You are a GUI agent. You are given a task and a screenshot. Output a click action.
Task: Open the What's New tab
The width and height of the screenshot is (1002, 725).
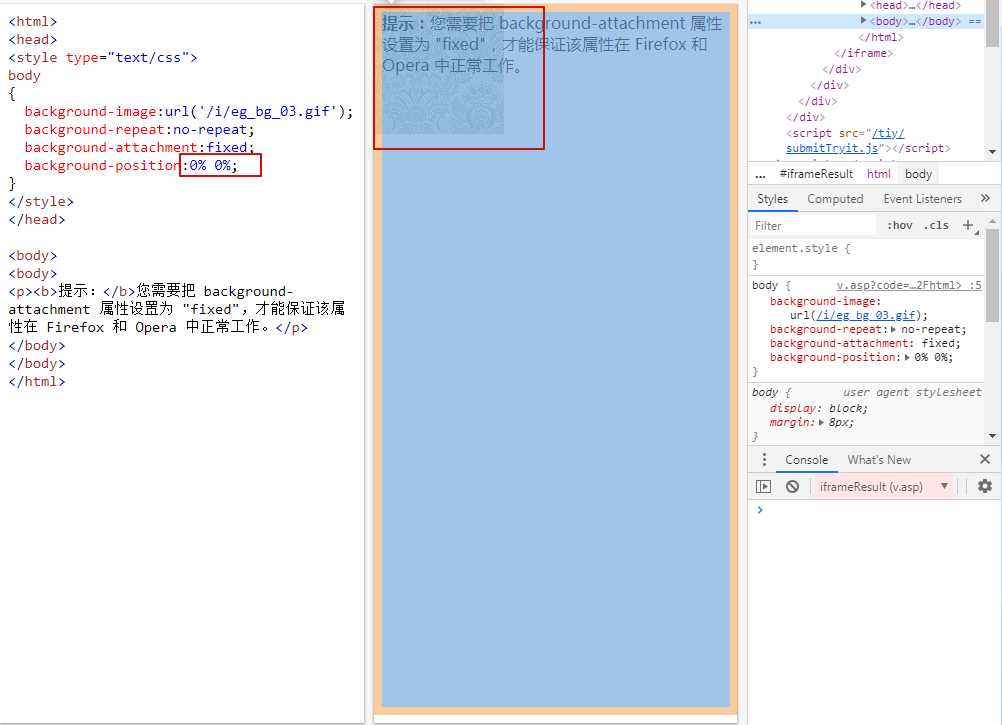[879, 460]
